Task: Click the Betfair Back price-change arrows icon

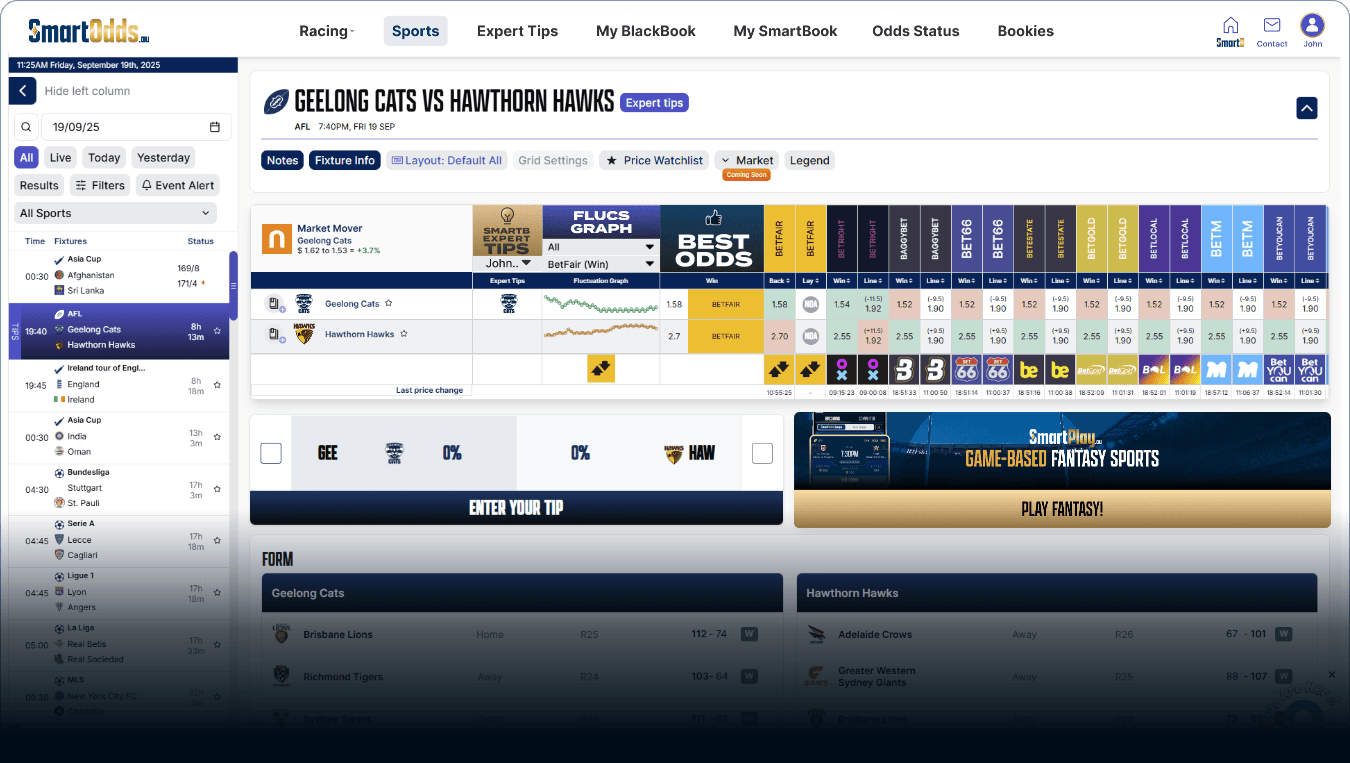Action: click(779, 369)
